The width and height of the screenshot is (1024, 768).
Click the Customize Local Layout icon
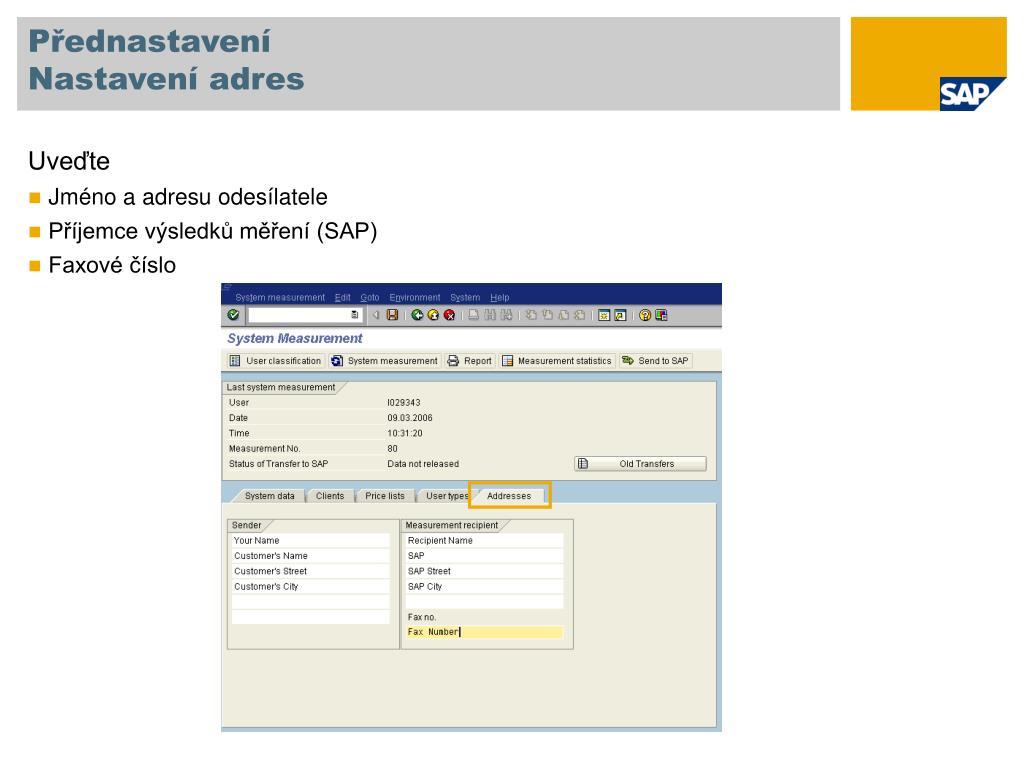(662, 315)
